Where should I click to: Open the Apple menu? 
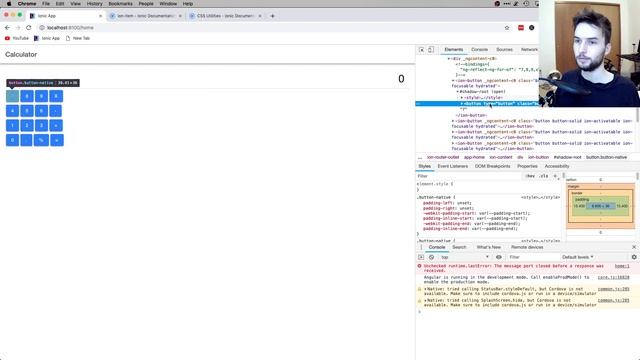tap(9, 4)
